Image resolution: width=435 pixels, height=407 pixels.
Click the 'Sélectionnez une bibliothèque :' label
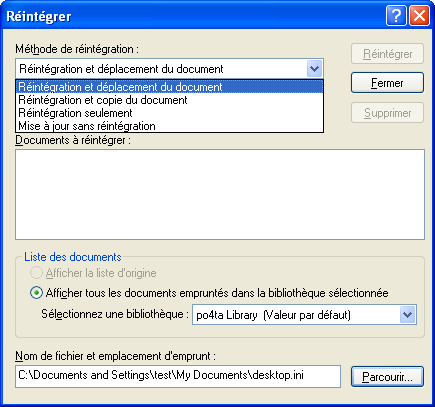(x=115, y=314)
